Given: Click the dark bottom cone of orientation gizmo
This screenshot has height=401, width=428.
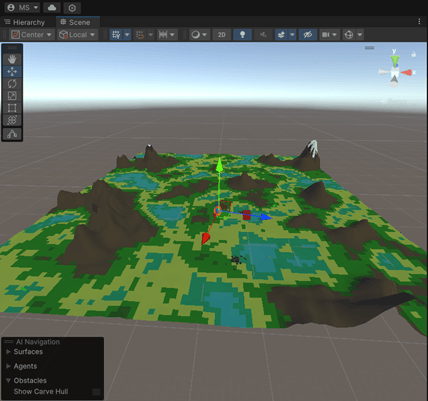Looking at the screenshot, I should [x=394, y=80].
